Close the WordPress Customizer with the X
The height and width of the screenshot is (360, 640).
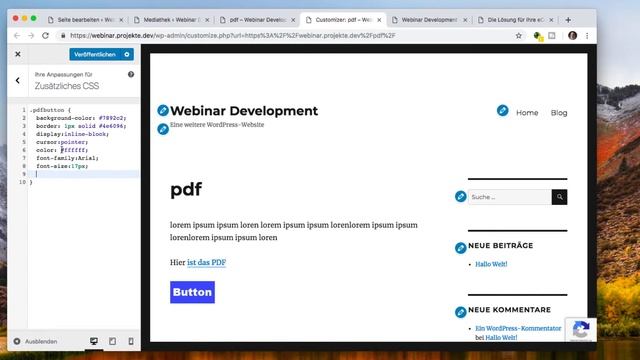tap(18, 54)
